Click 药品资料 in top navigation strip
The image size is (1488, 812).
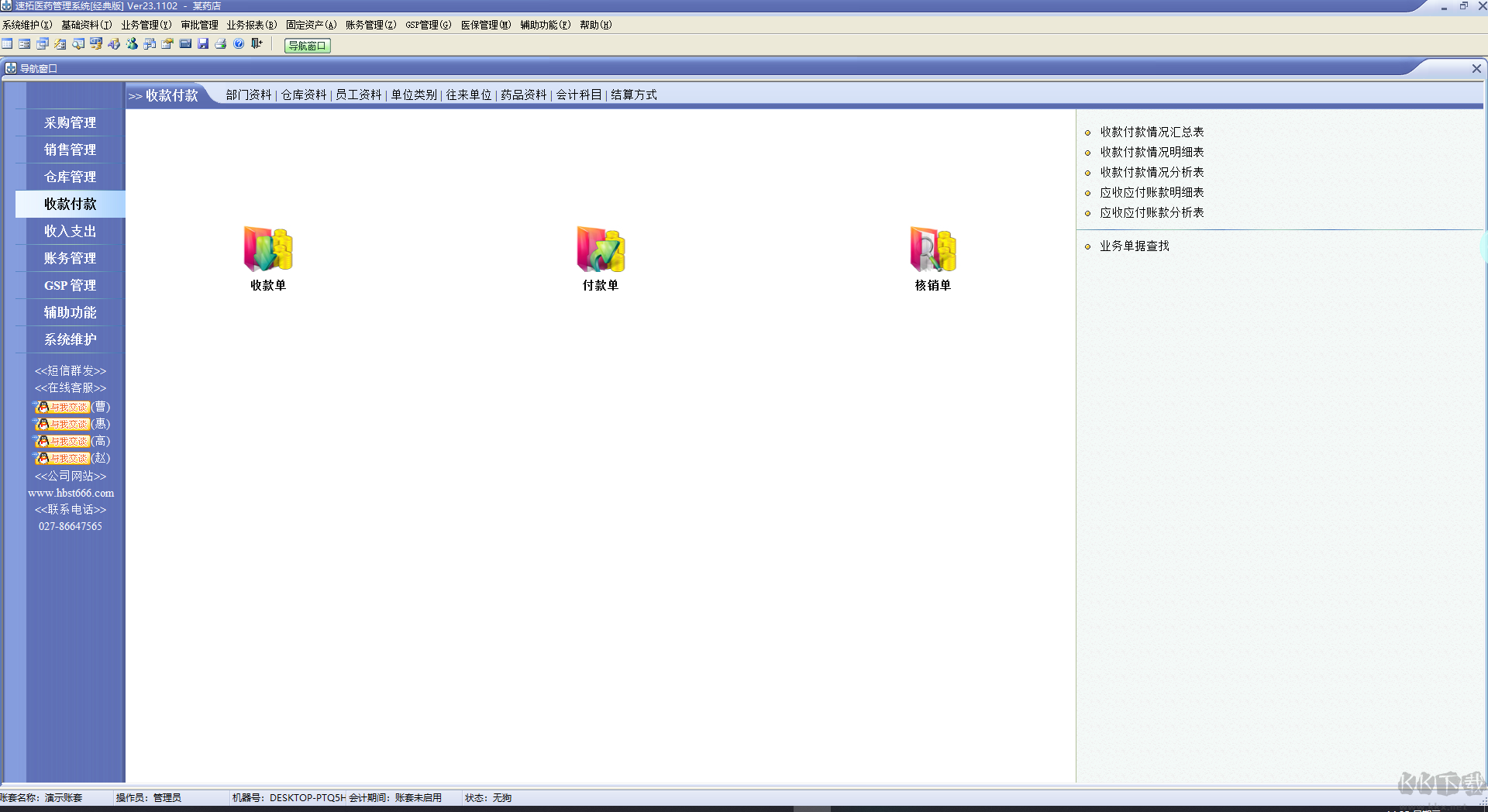[x=524, y=95]
